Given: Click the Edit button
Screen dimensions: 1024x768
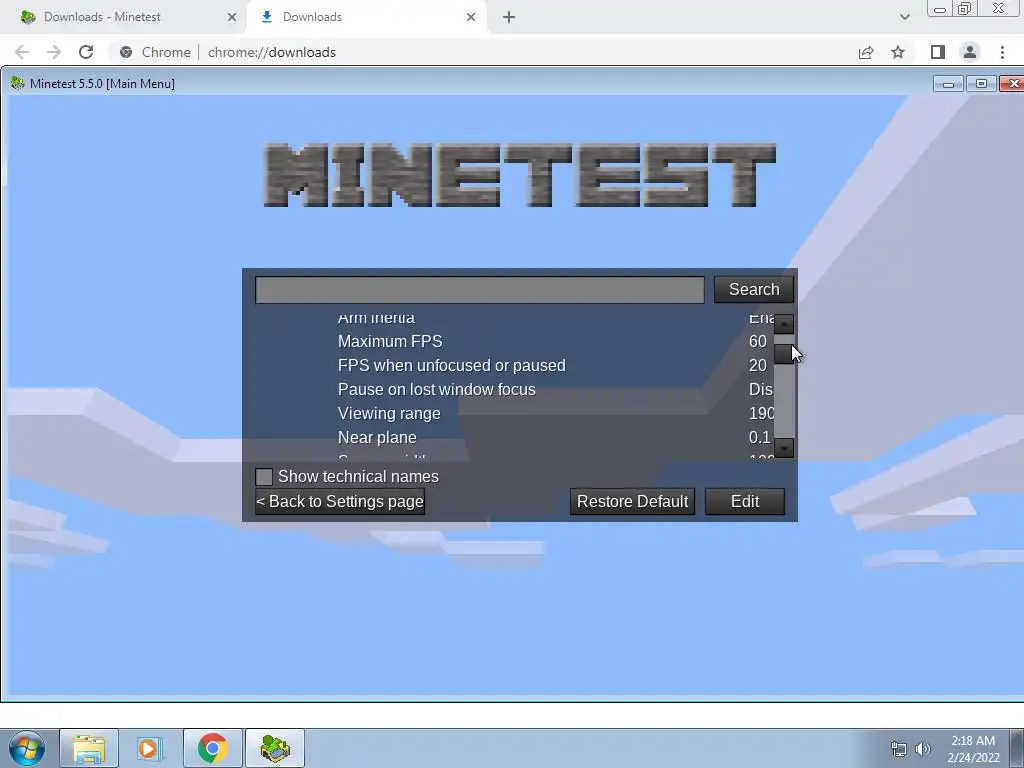Looking at the screenshot, I should pyautogui.click(x=744, y=502).
